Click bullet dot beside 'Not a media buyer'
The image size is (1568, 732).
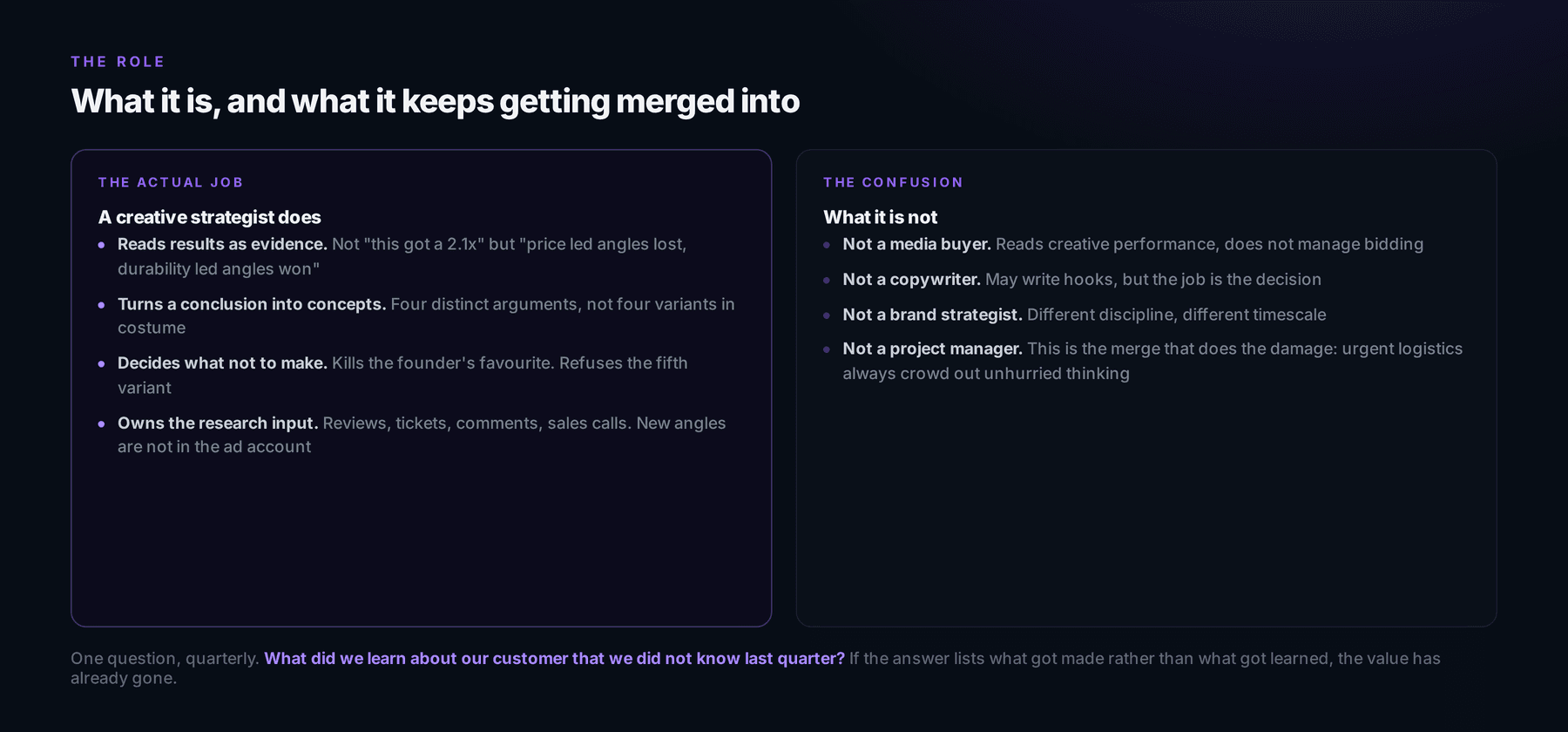pyautogui.click(x=827, y=246)
